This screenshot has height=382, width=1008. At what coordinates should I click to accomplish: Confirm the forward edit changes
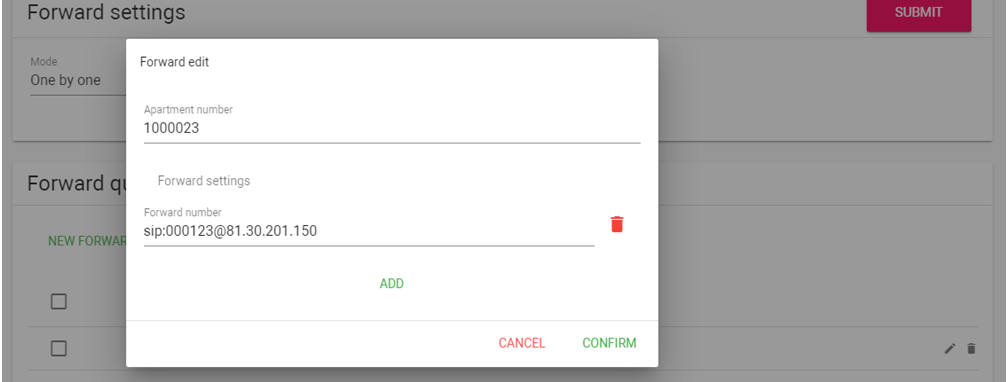click(609, 343)
